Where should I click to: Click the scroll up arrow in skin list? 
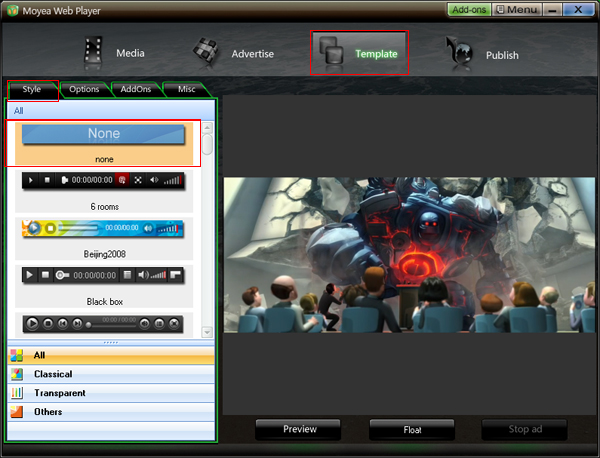click(207, 127)
